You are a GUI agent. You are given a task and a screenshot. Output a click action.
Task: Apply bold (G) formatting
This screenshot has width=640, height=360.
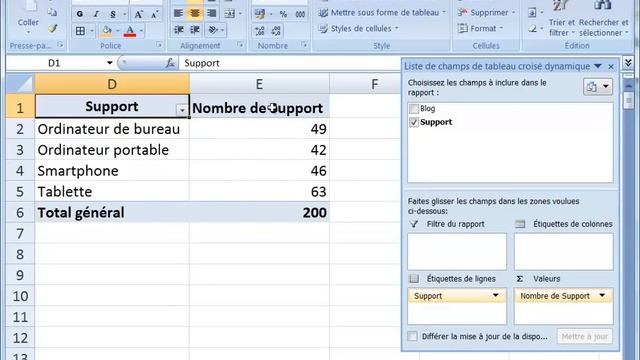80,14
